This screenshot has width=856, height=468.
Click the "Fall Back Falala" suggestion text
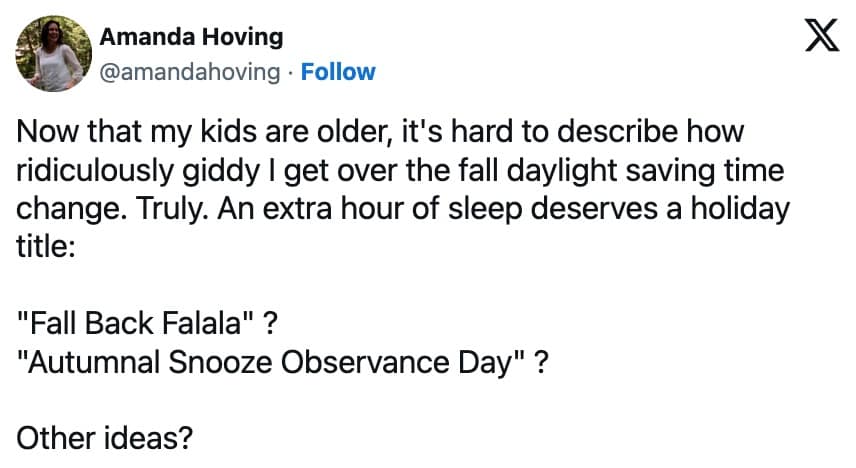coord(138,325)
